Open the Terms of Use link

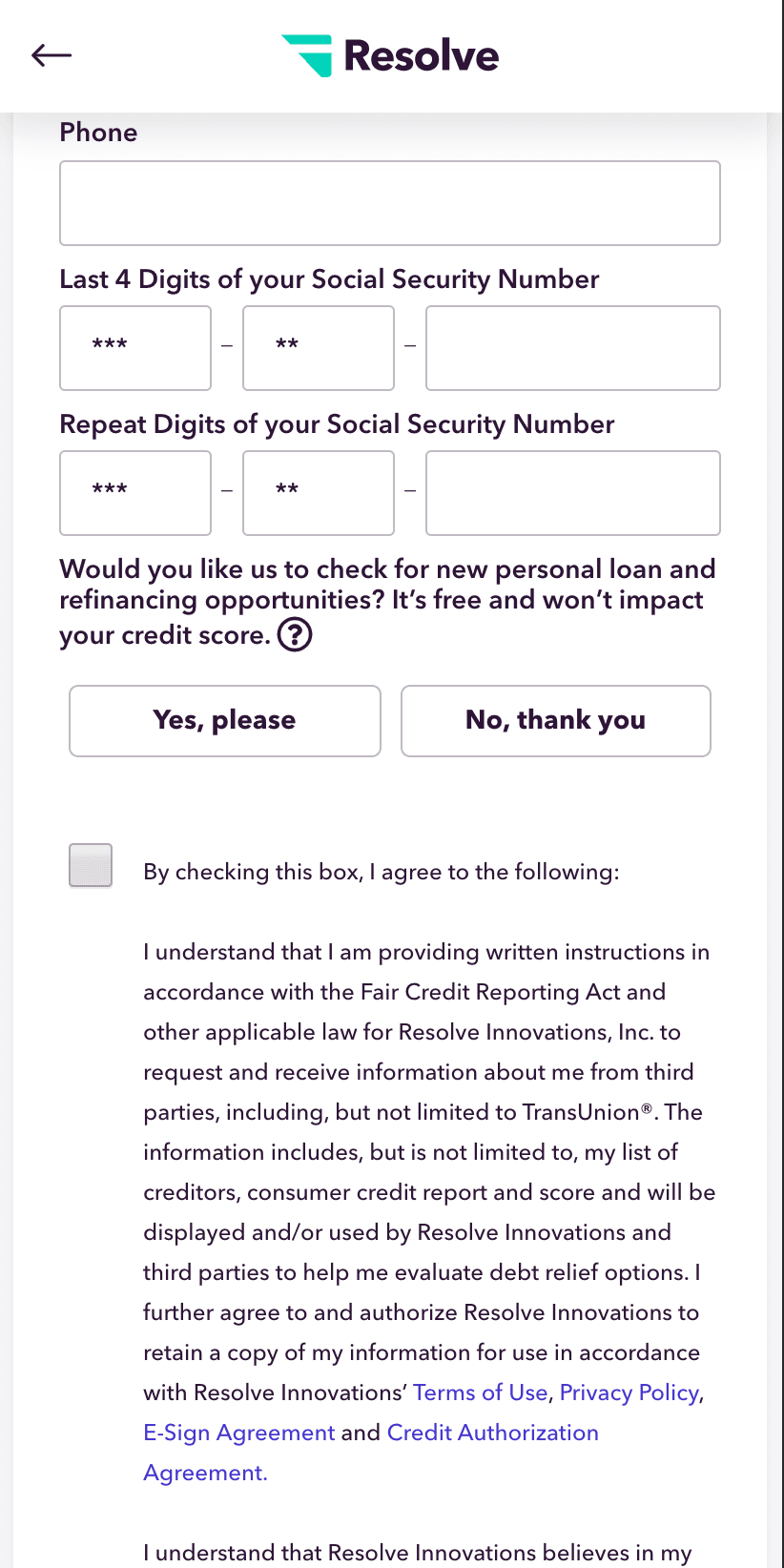coord(481,1393)
